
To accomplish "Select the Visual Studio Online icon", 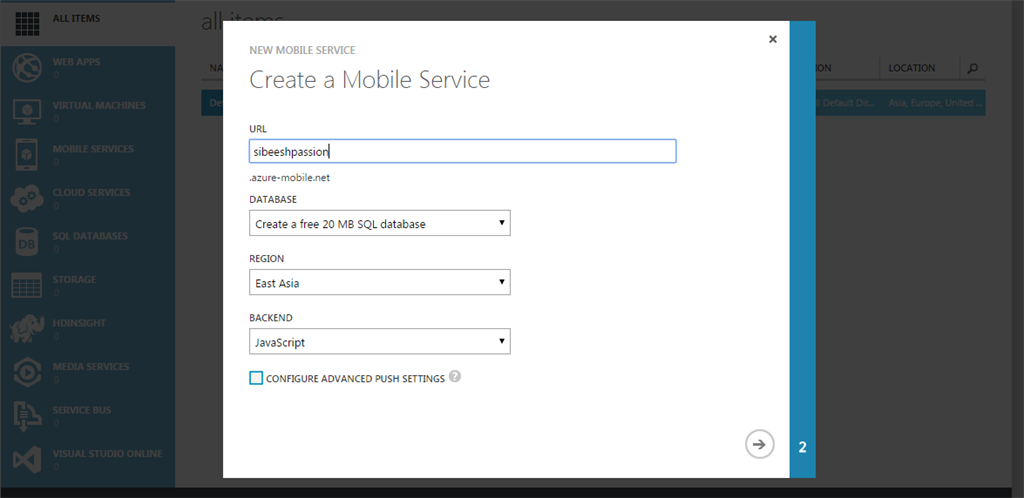I will [x=26, y=459].
